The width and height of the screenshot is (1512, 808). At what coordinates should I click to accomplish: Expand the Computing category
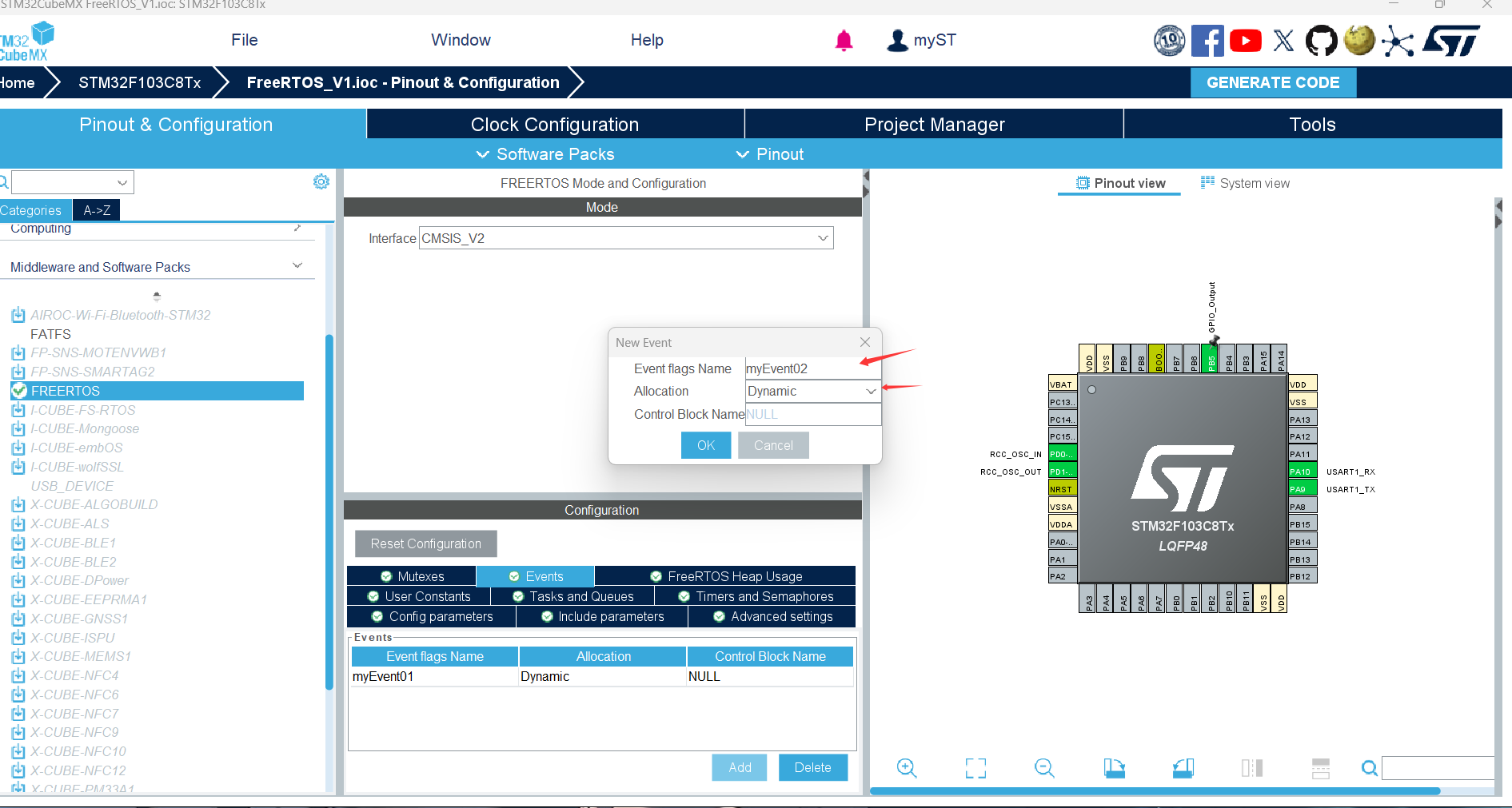pos(297,228)
